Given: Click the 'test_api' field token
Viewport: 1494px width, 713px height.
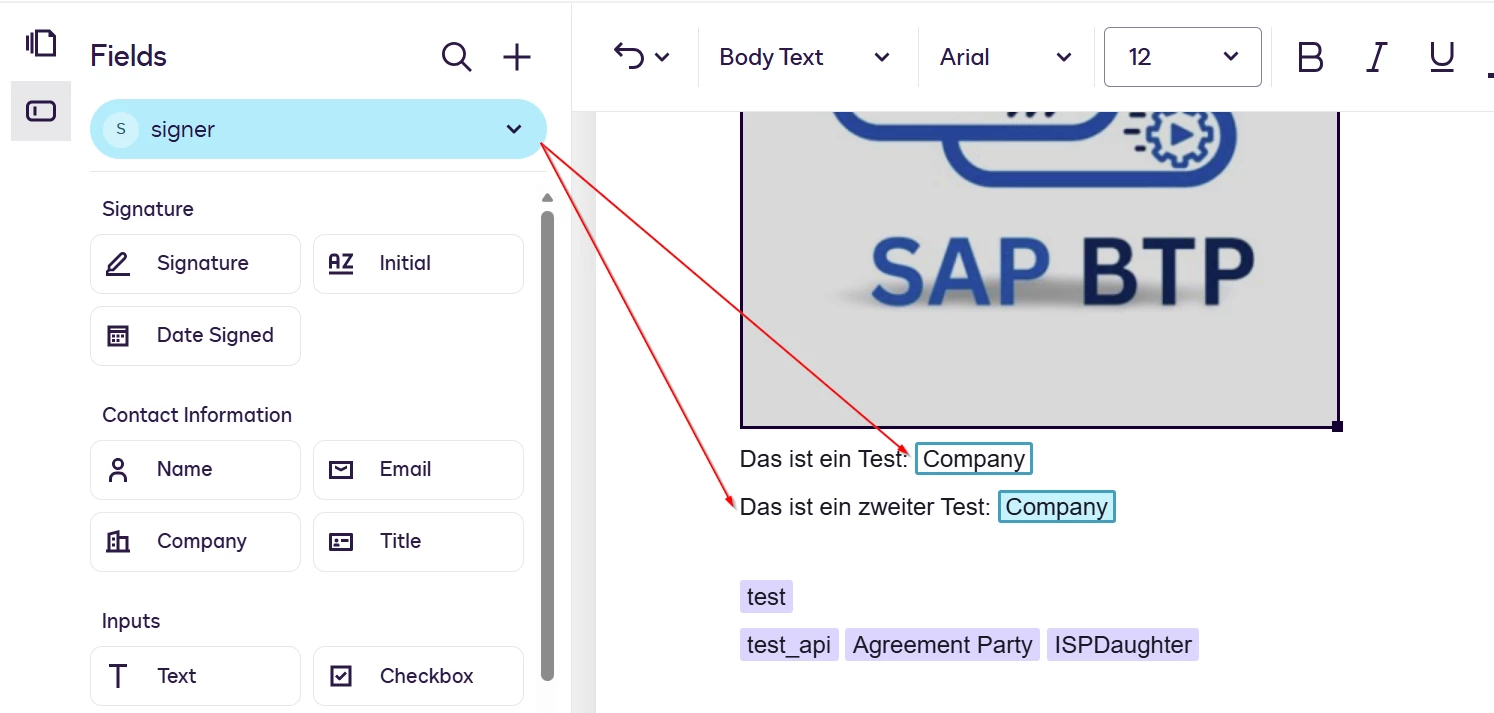Looking at the screenshot, I should point(789,645).
